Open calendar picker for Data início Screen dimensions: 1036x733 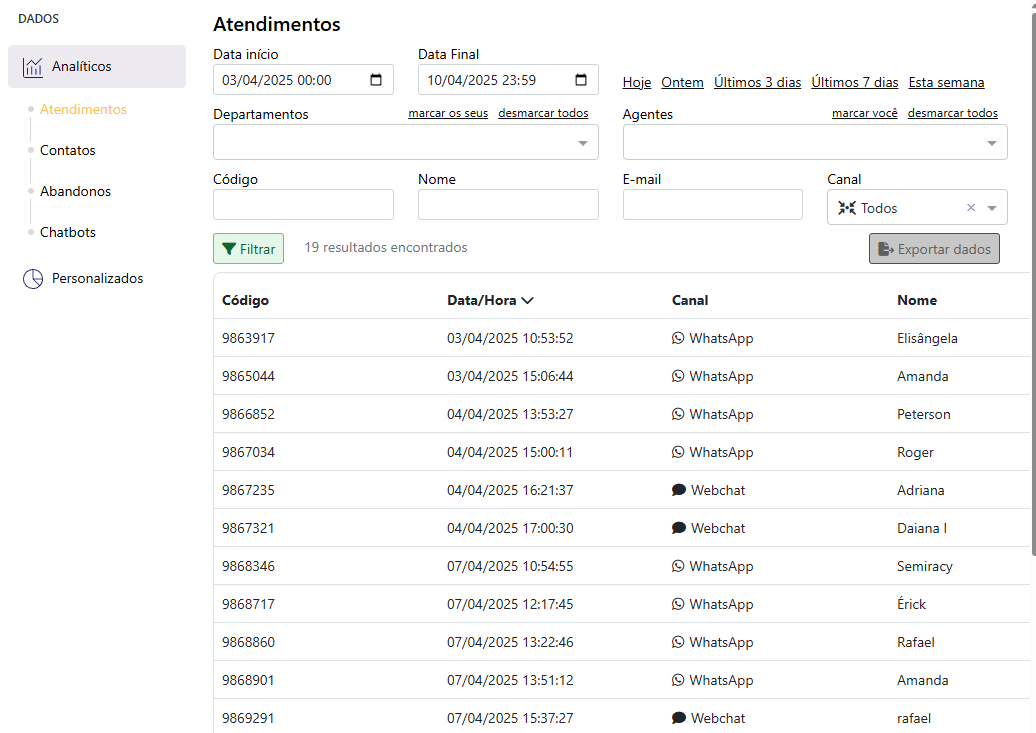pos(376,80)
